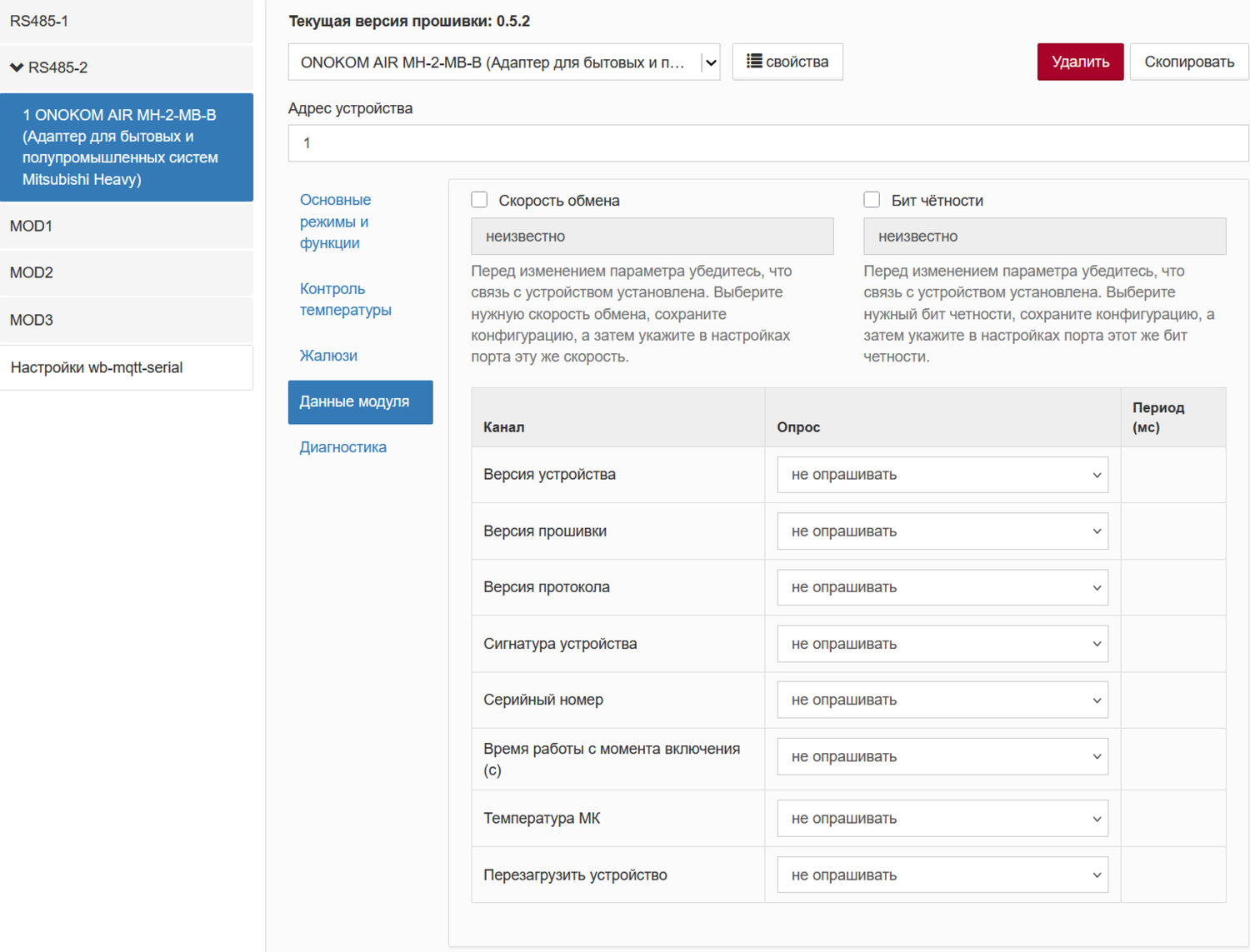Select ONOKOM AIR MH-2-MB-B device in sidebar
The image size is (1250, 952).
pos(127,147)
